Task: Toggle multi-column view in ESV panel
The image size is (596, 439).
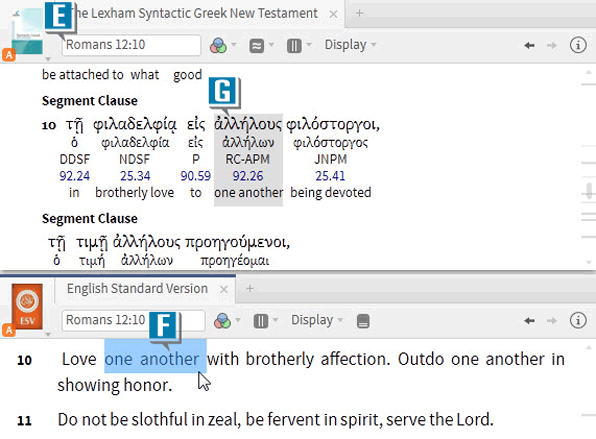Action: tap(261, 321)
